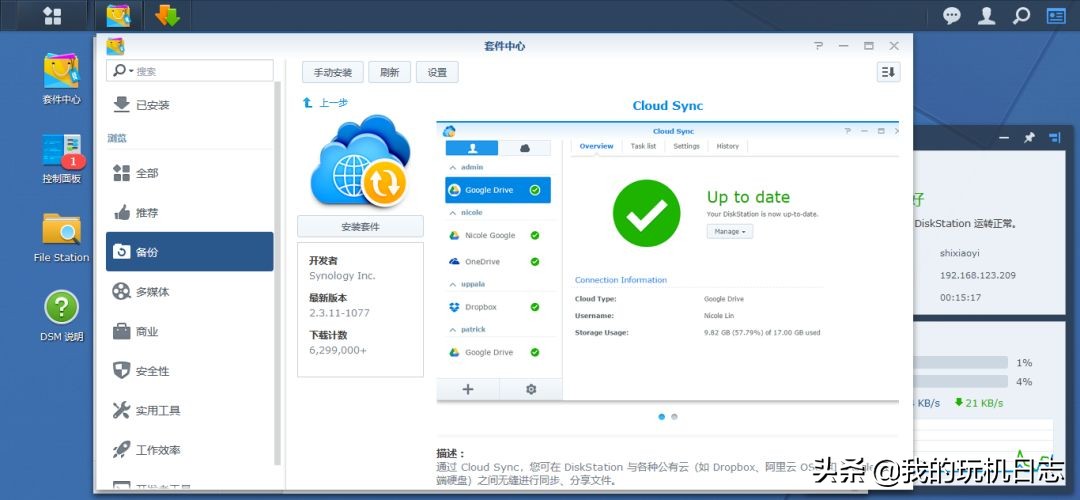The width and height of the screenshot is (1080, 500).
Task: Select 商业 category in the sidebar
Action: [x=189, y=331]
